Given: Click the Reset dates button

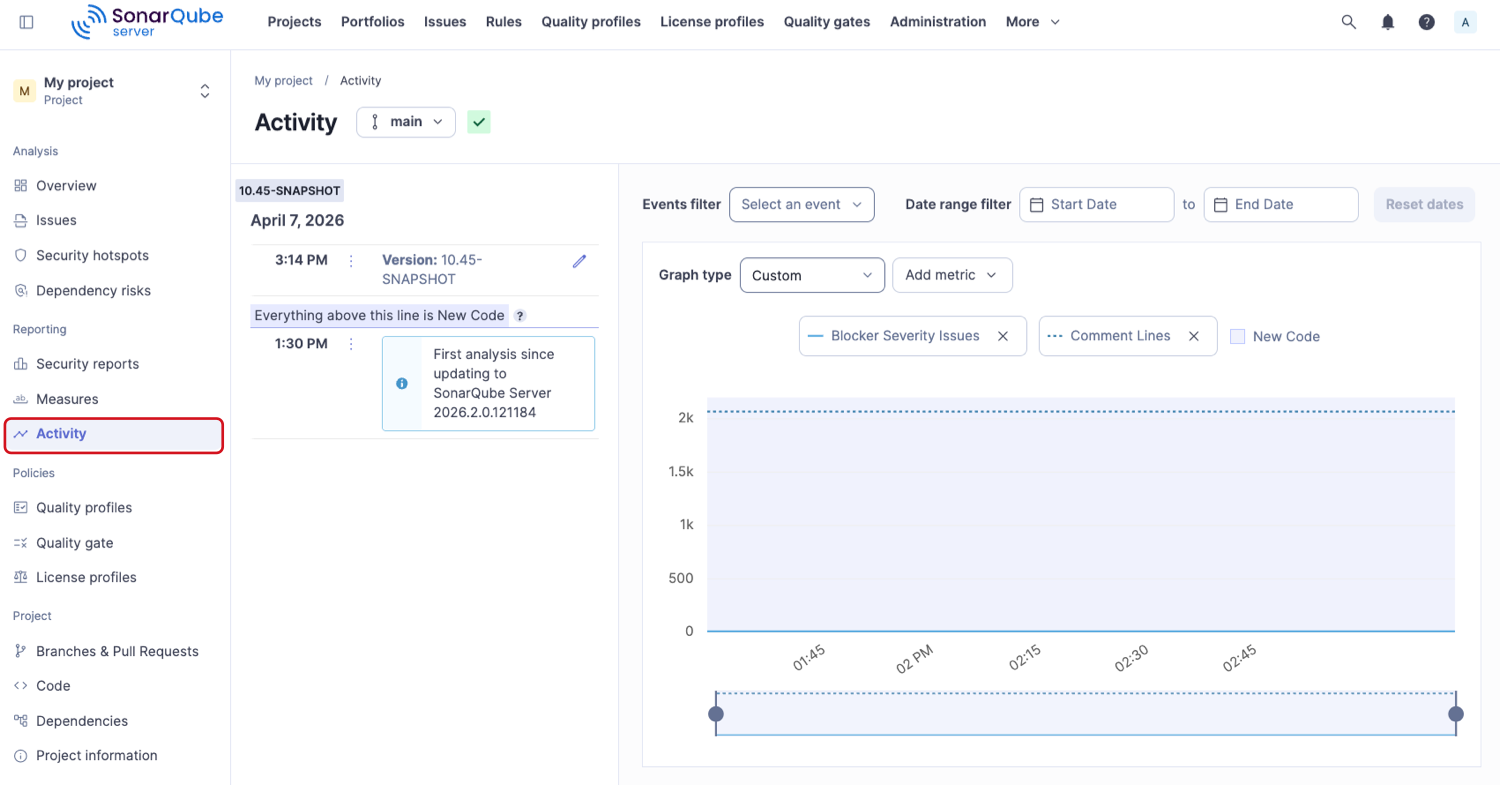Looking at the screenshot, I should tap(1425, 204).
